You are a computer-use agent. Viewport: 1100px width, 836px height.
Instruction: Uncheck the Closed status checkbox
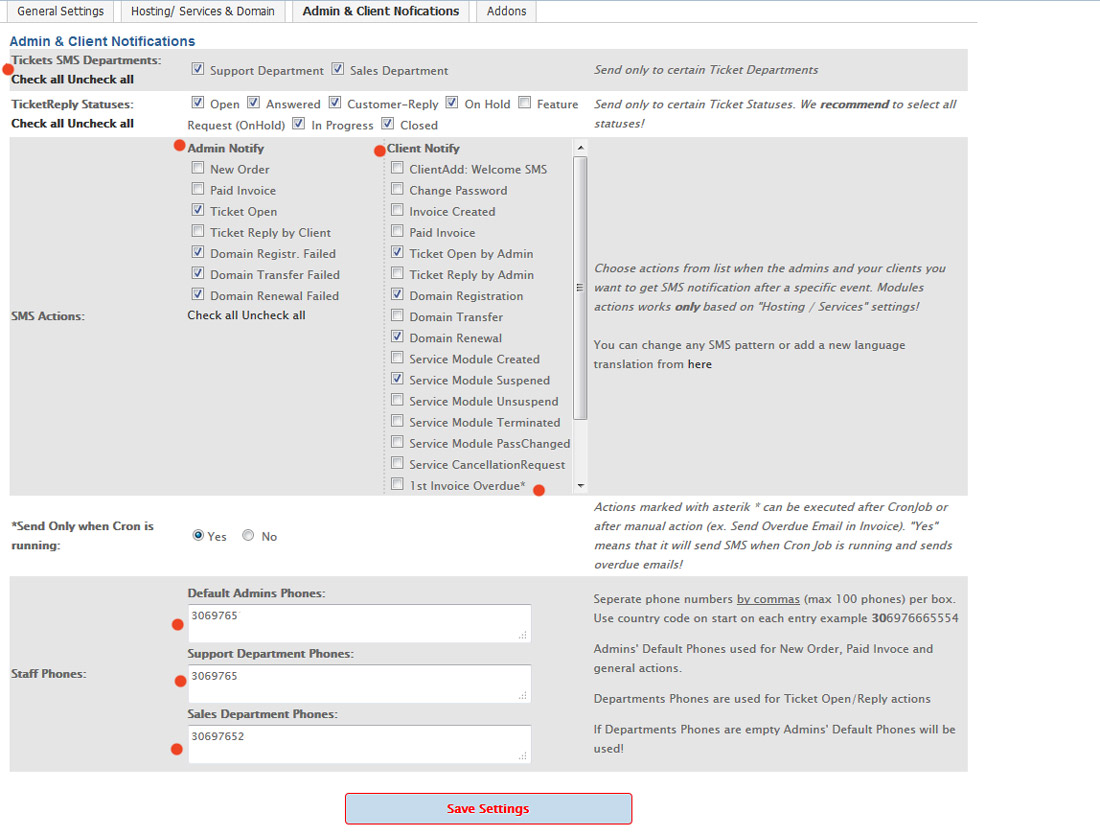point(388,123)
